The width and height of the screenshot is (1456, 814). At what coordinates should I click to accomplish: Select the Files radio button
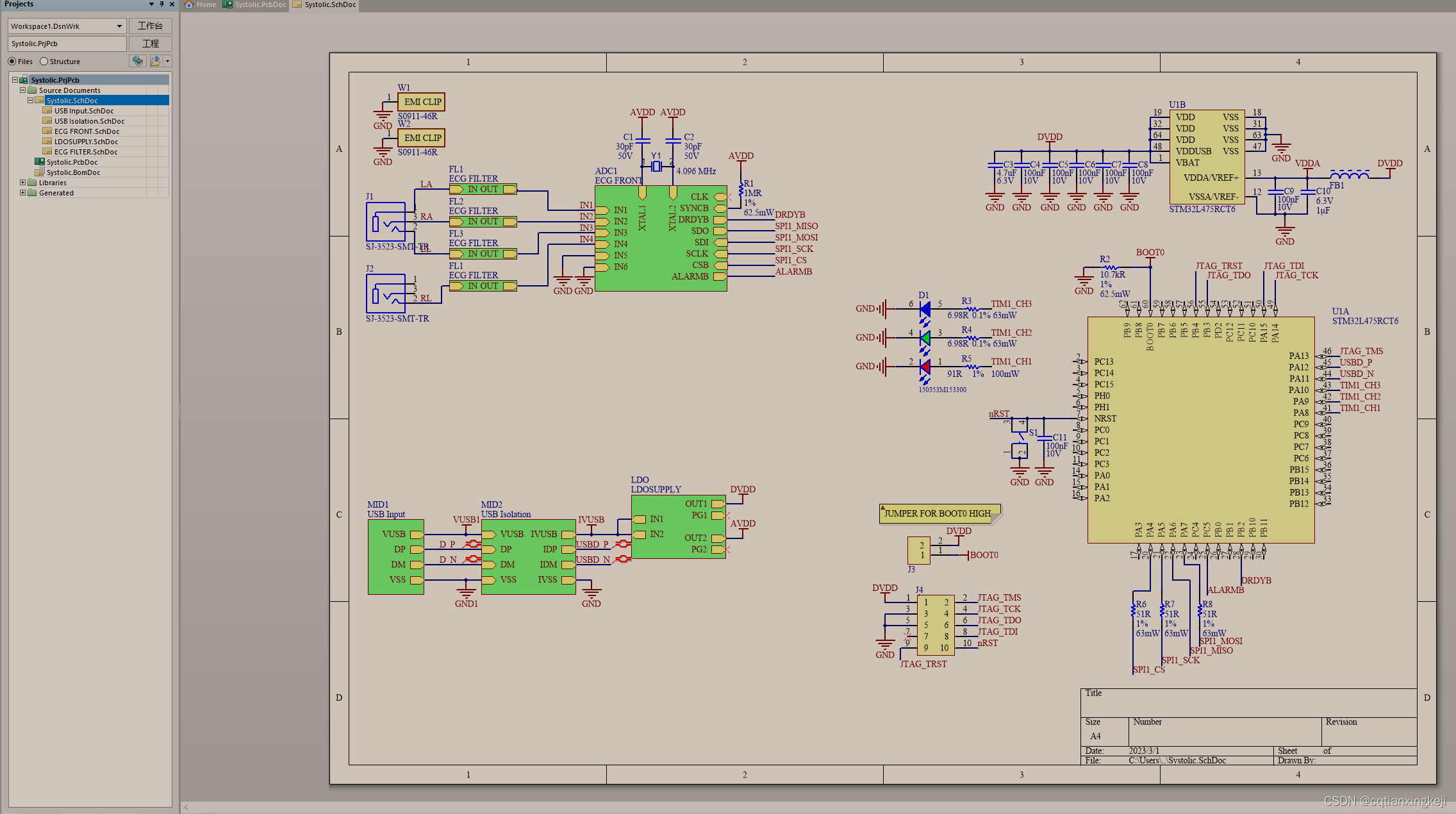coord(12,62)
